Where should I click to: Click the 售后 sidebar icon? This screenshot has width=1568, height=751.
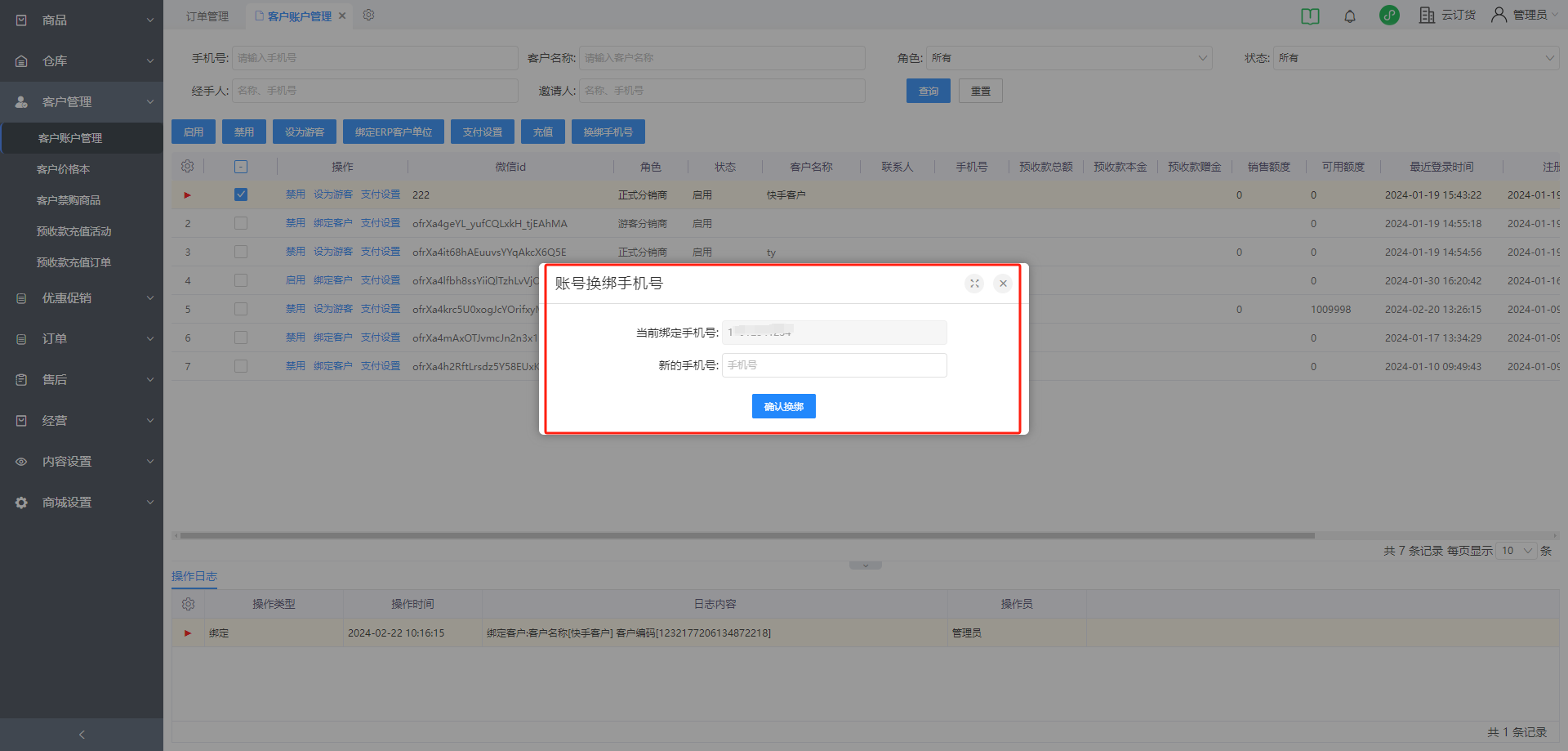(21, 380)
